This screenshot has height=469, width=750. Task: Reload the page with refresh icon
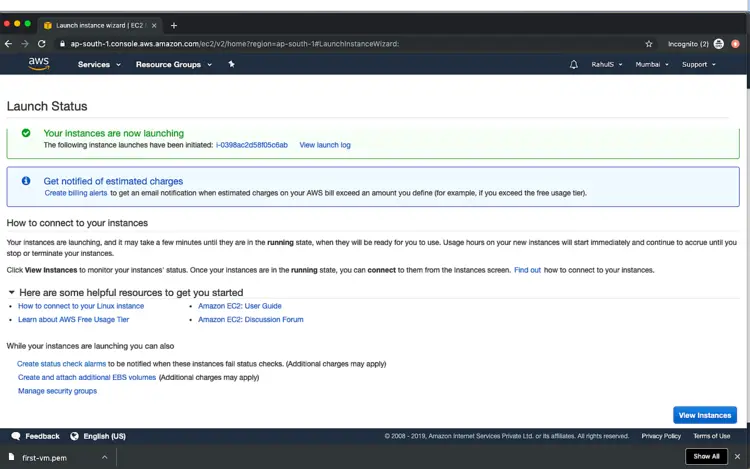[x=42, y=44]
